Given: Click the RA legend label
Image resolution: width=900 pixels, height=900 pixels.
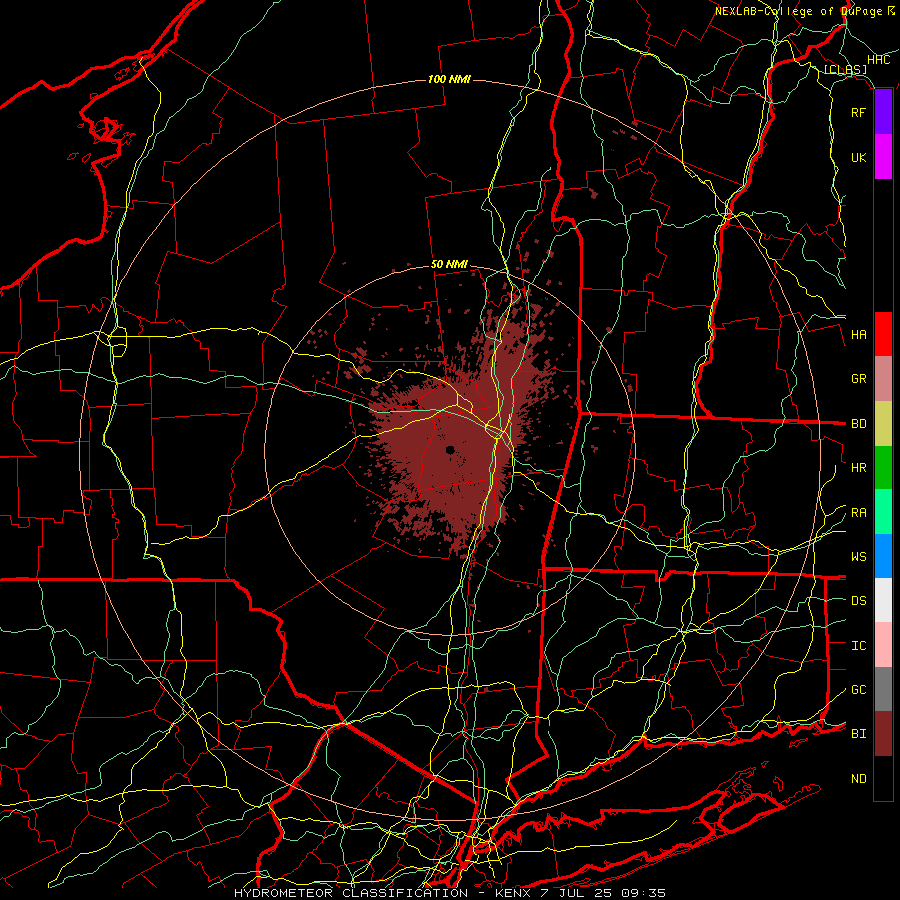Looking at the screenshot, I should 859,513.
